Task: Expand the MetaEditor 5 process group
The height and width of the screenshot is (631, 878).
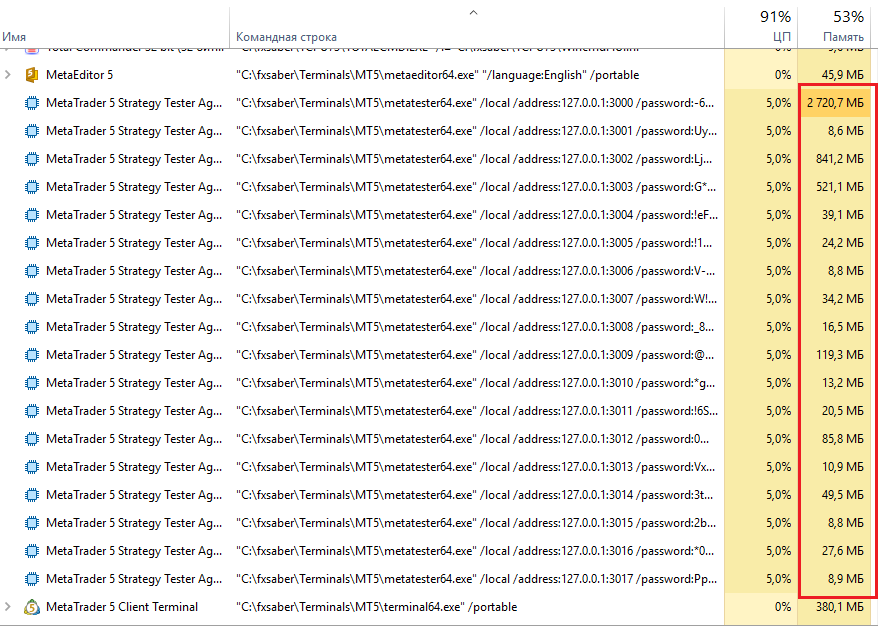Action: 7,74
